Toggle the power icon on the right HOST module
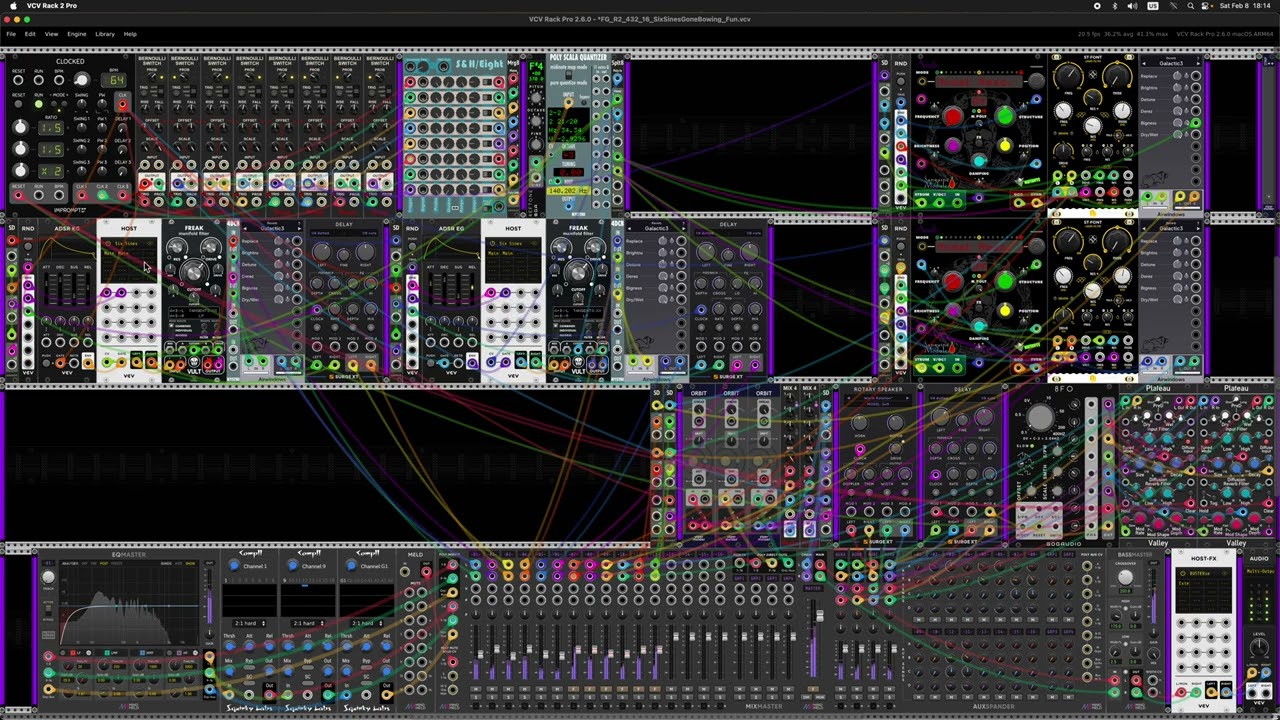This screenshot has width=1280, height=720. [x=493, y=244]
